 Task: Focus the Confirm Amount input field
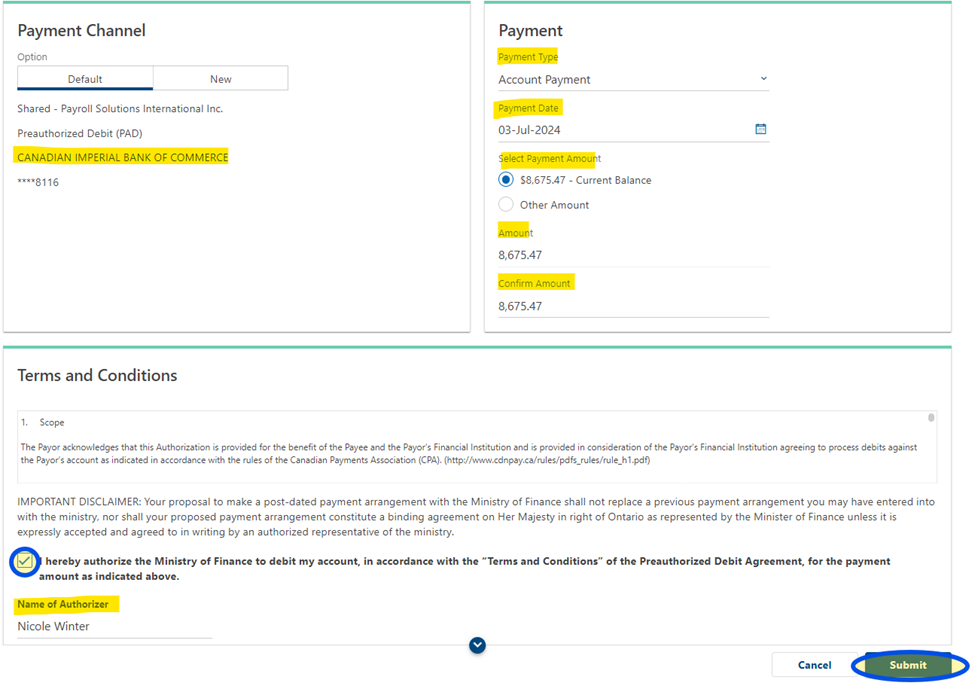(633, 306)
